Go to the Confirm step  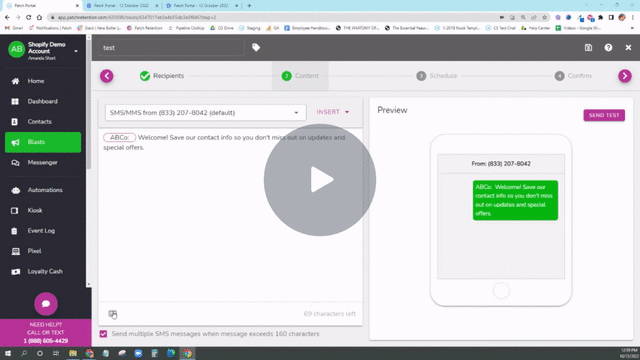tap(573, 76)
